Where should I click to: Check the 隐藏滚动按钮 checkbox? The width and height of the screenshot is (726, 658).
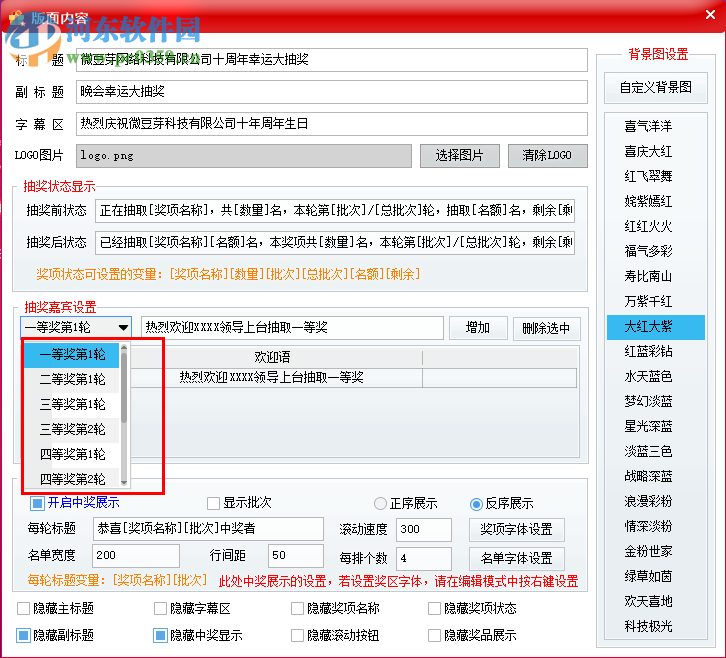pos(297,635)
